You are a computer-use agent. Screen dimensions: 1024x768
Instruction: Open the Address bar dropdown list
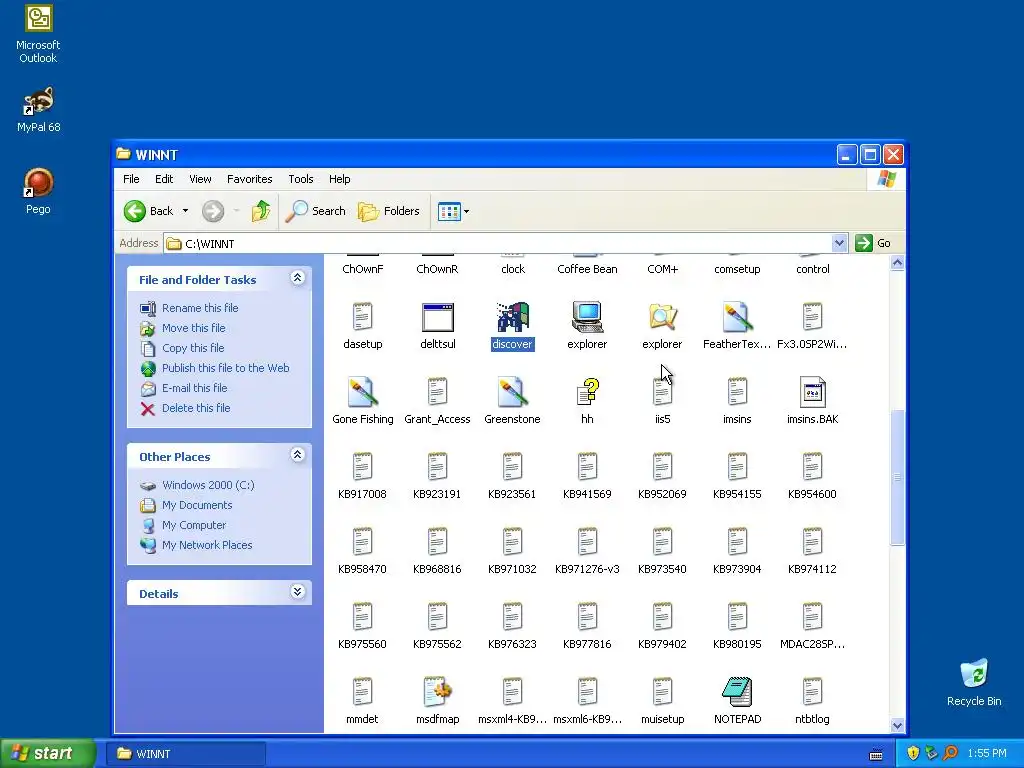(839, 244)
